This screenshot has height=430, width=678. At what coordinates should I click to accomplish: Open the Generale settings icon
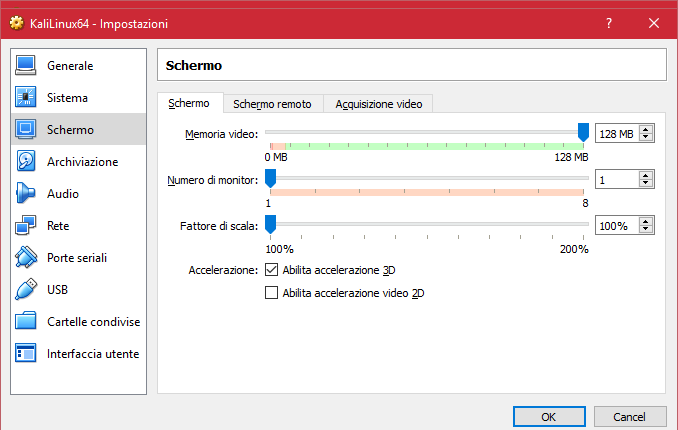26,65
